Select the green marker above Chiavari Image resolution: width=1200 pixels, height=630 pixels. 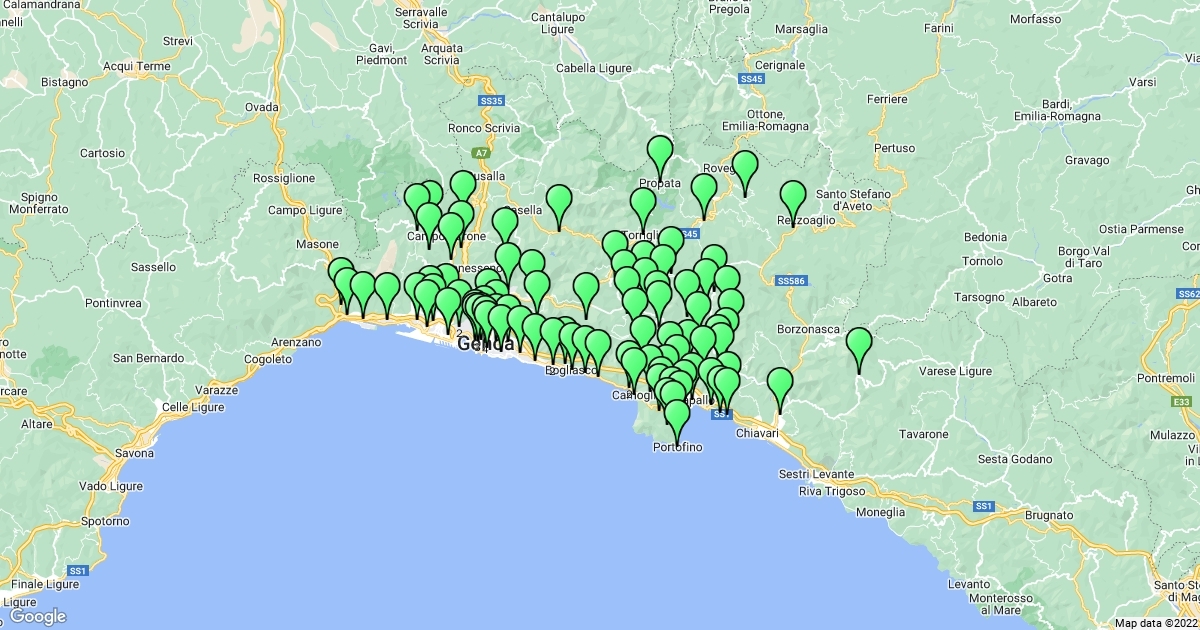pyautogui.click(x=780, y=387)
